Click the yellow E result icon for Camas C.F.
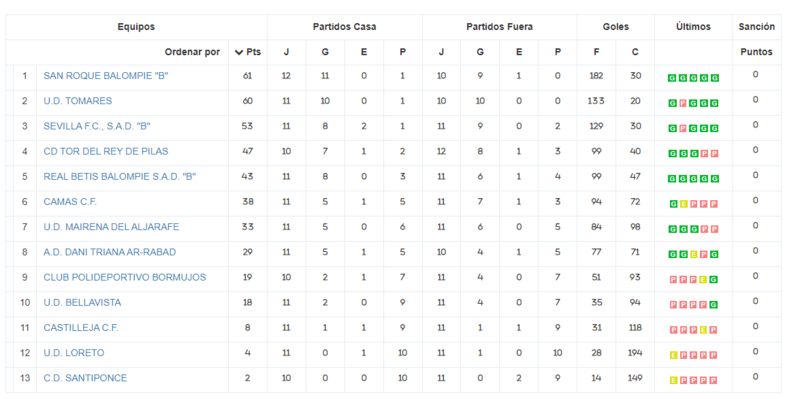The image size is (800, 399). 684,204
